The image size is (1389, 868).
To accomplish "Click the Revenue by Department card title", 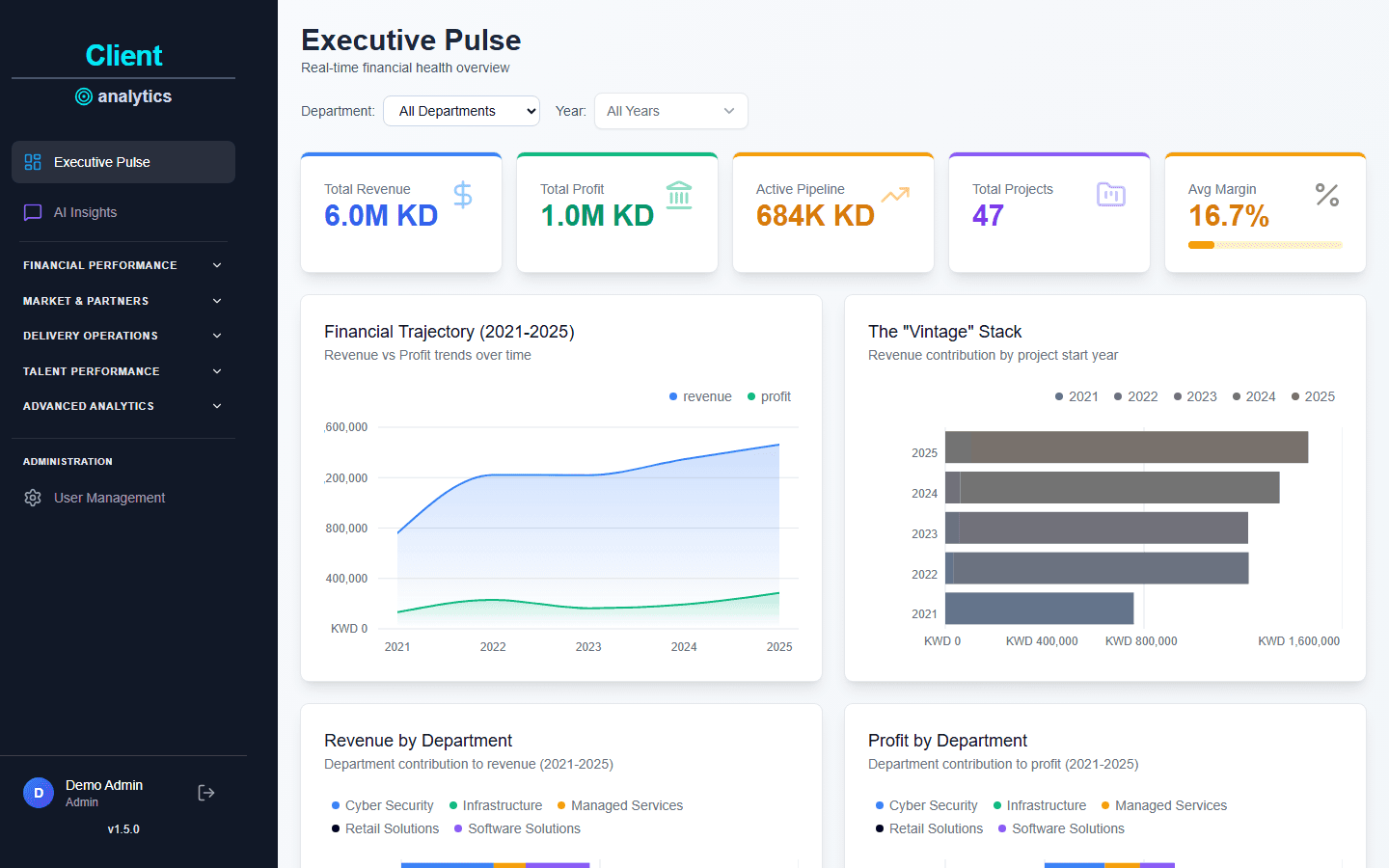I will [418, 741].
